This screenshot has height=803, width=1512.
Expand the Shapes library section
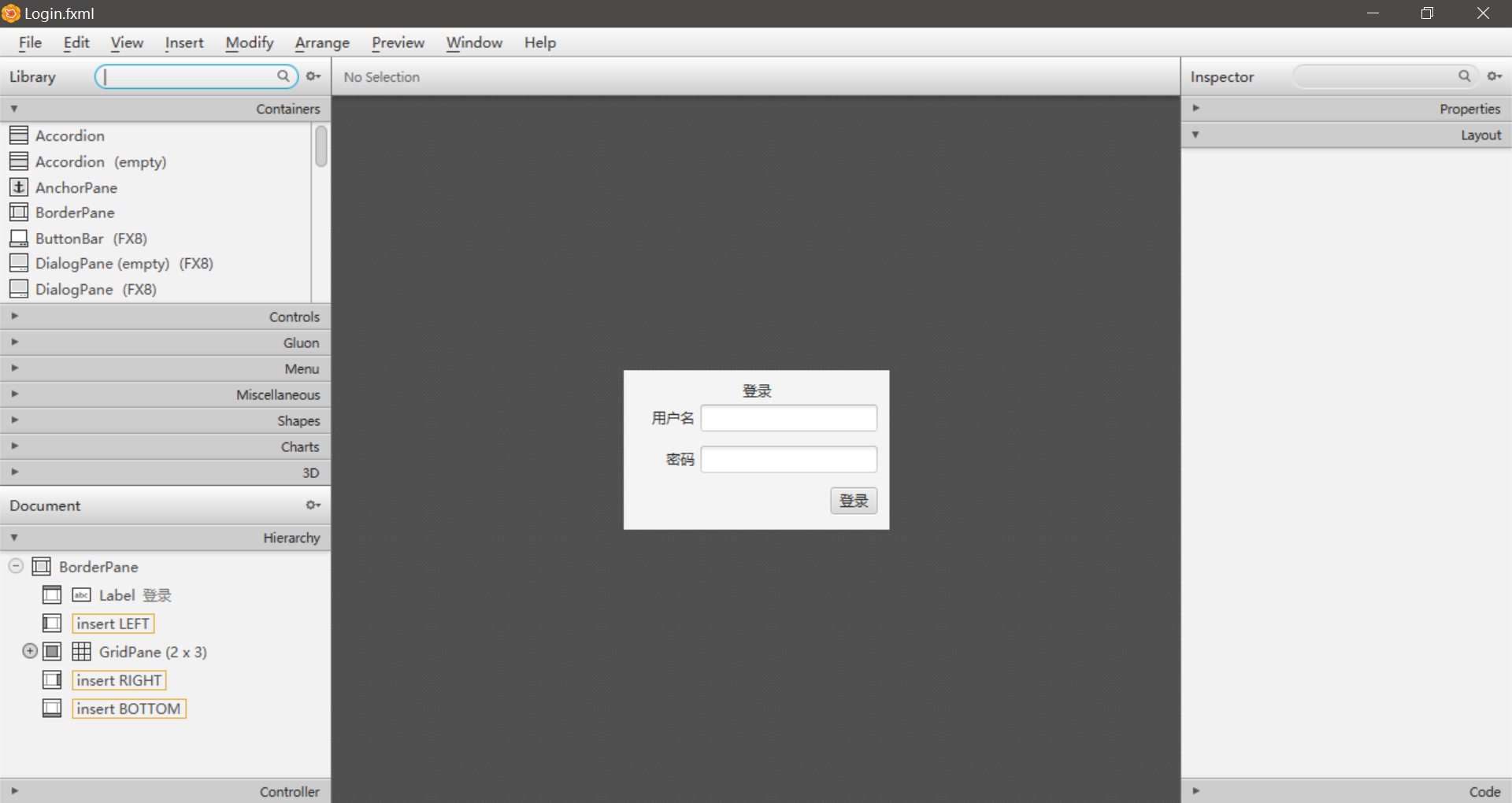14,420
